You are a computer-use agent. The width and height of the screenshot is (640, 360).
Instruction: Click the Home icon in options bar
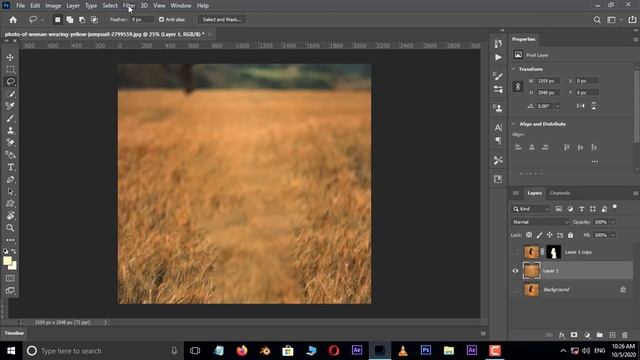coord(13,20)
